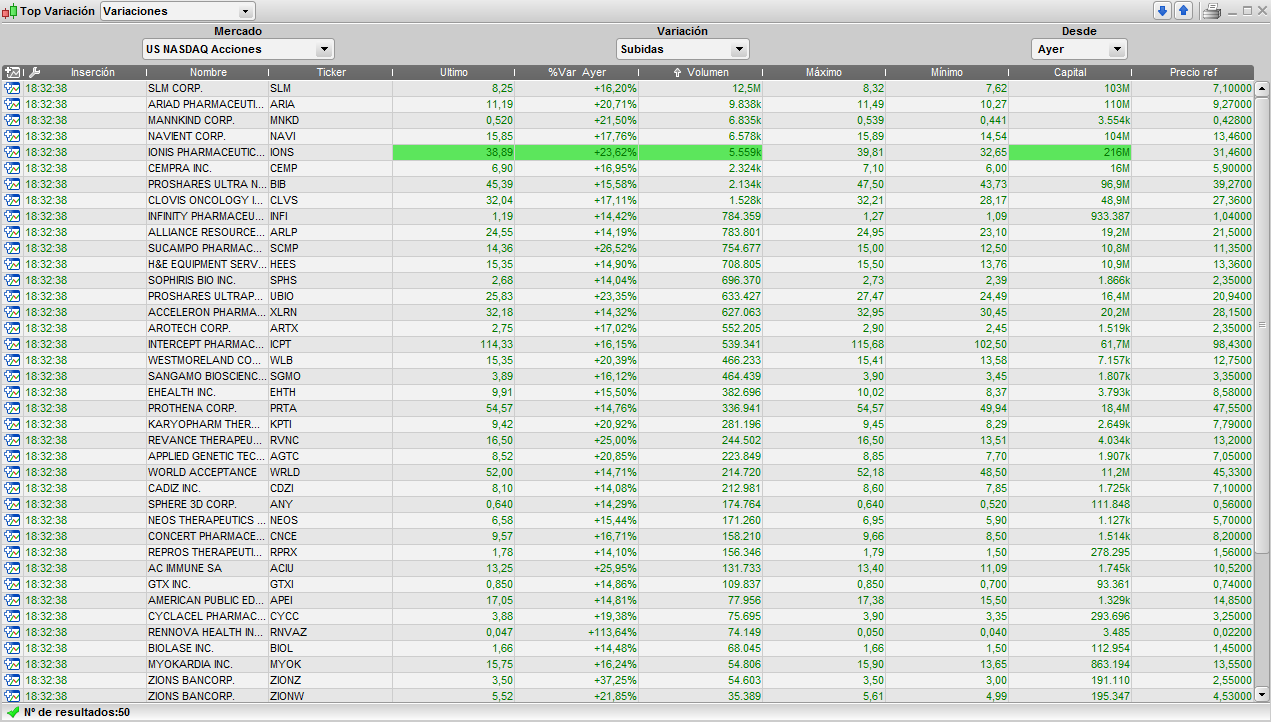Image resolution: width=1271 pixels, height=722 pixels.
Task: Open chart icon for IONIS PHARMACEUTIC row
Action: tap(12, 152)
